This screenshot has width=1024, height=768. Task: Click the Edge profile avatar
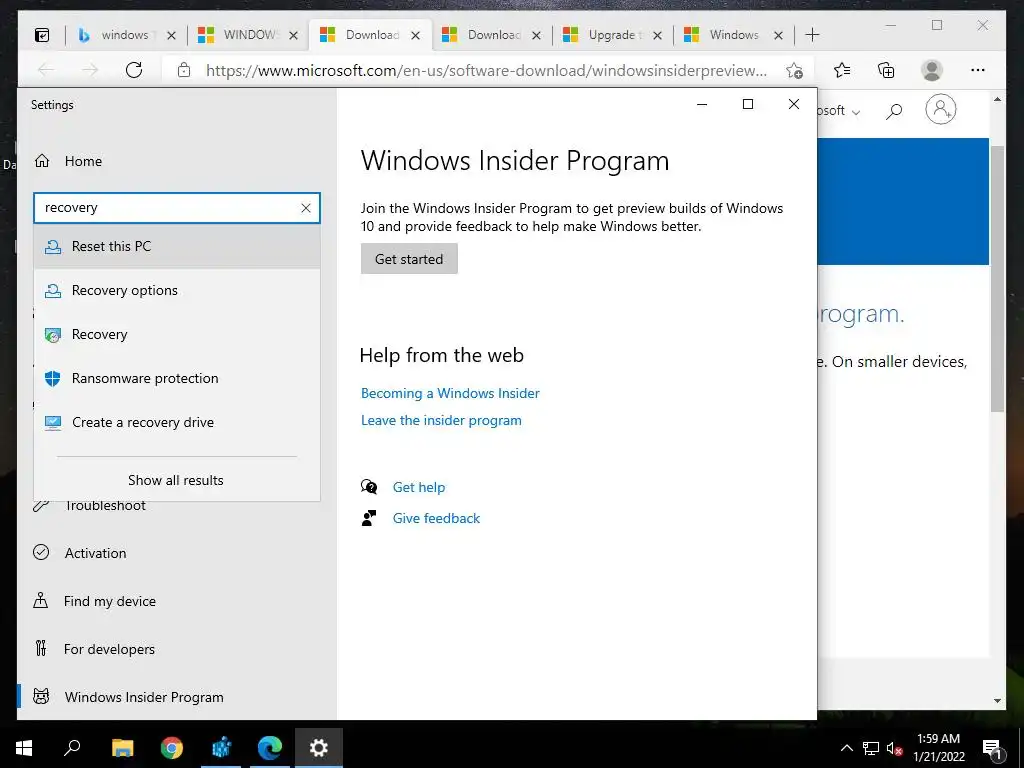click(932, 70)
